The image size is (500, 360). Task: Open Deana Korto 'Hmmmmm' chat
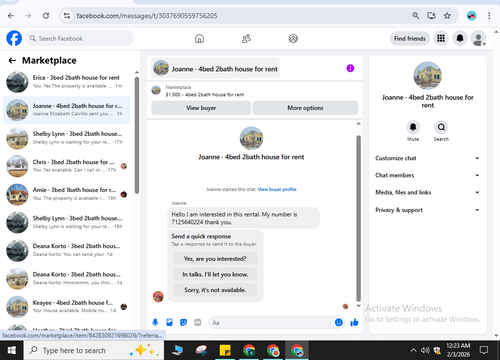coord(67,279)
